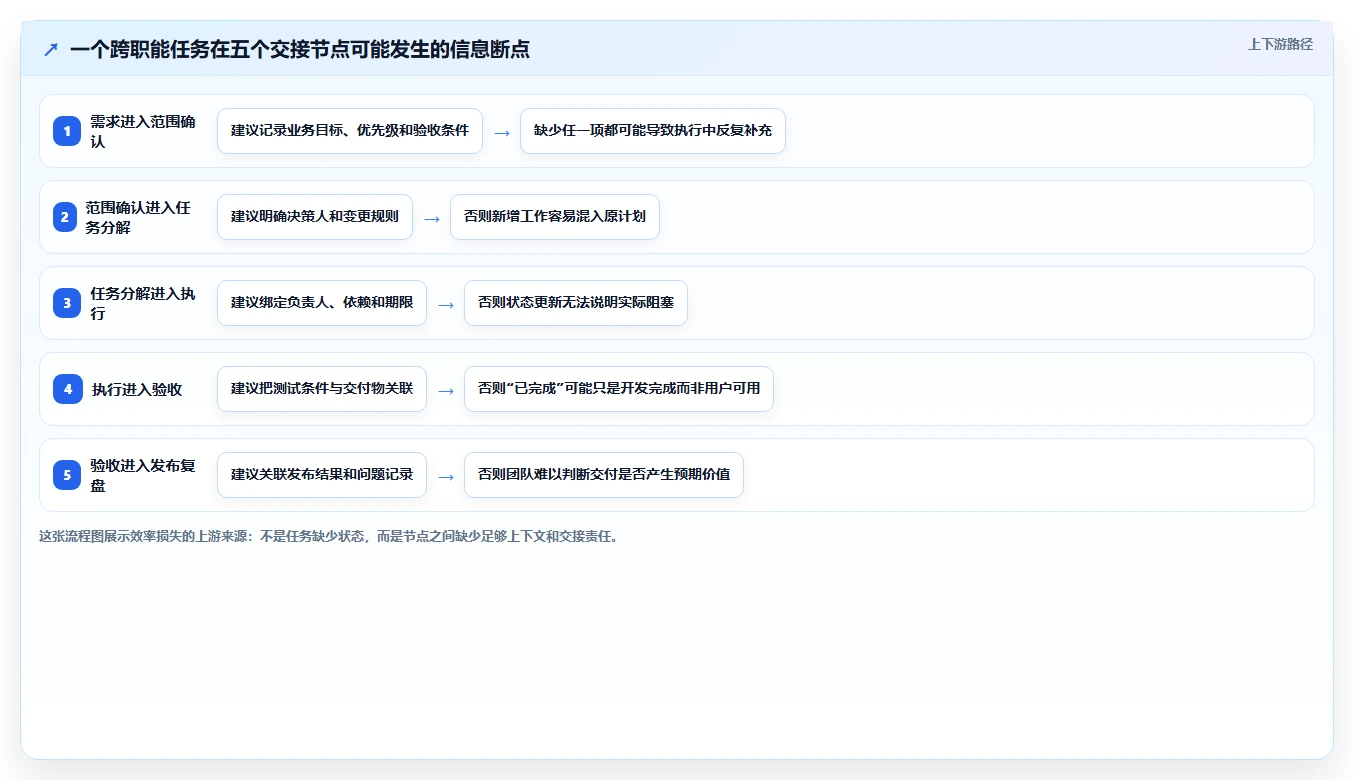The height and width of the screenshot is (780, 1354).
Task: Click the title 一个跨职能任务在五个交接节点可能发生的信息断点
Action: (300, 49)
